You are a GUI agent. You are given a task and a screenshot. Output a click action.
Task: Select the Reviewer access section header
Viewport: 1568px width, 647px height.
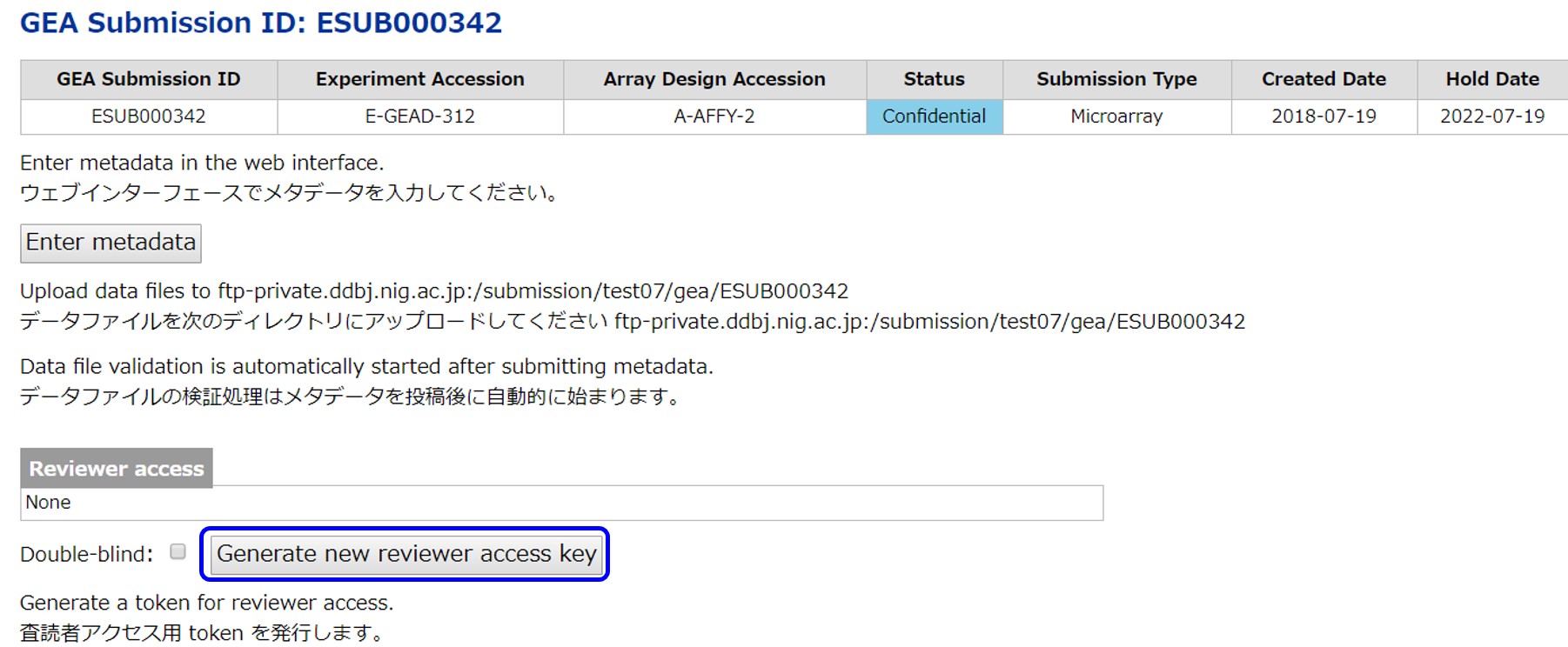[x=117, y=469]
